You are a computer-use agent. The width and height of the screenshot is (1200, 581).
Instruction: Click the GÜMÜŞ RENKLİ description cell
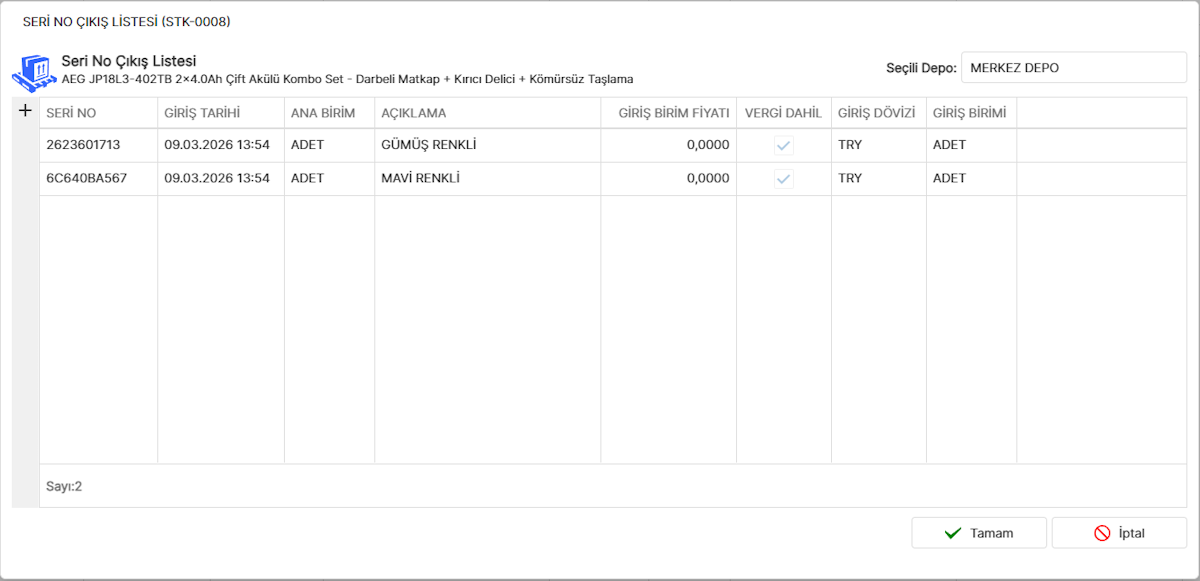coord(487,145)
